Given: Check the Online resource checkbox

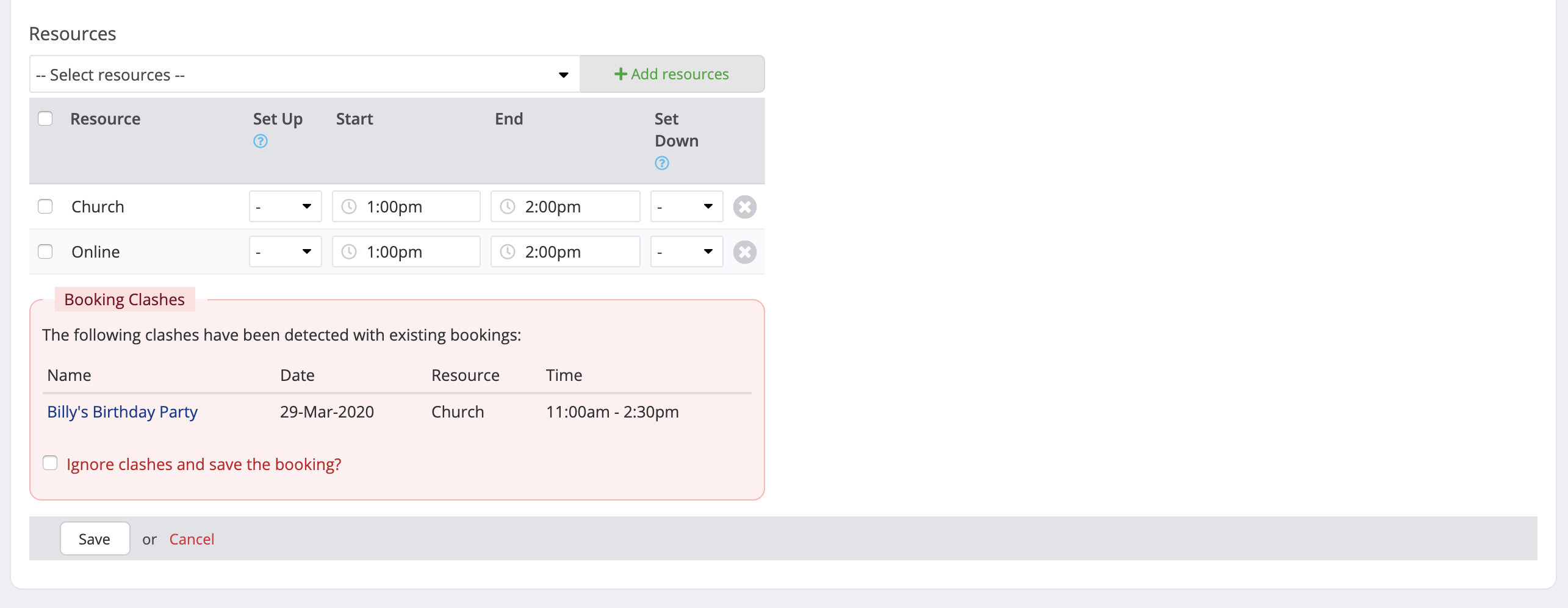Looking at the screenshot, I should pyautogui.click(x=45, y=251).
